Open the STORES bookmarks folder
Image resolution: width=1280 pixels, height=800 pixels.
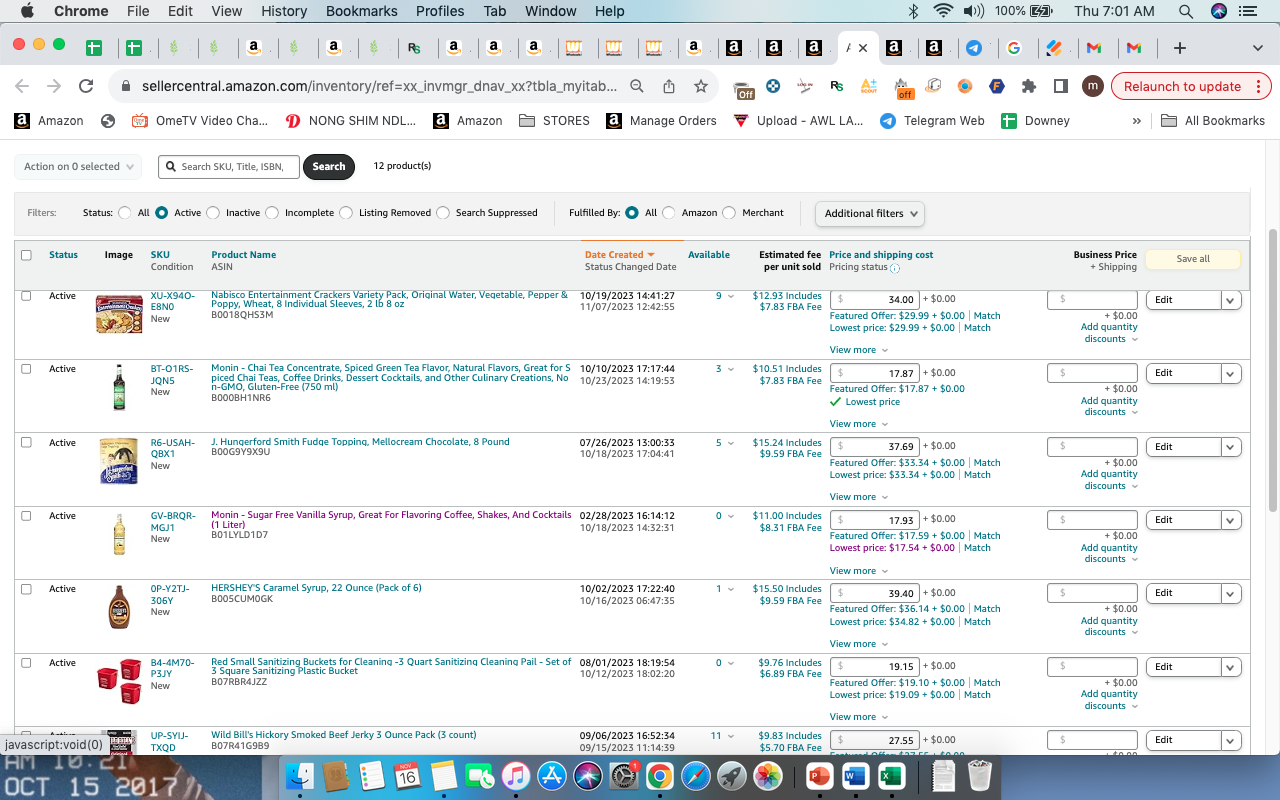point(555,120)
